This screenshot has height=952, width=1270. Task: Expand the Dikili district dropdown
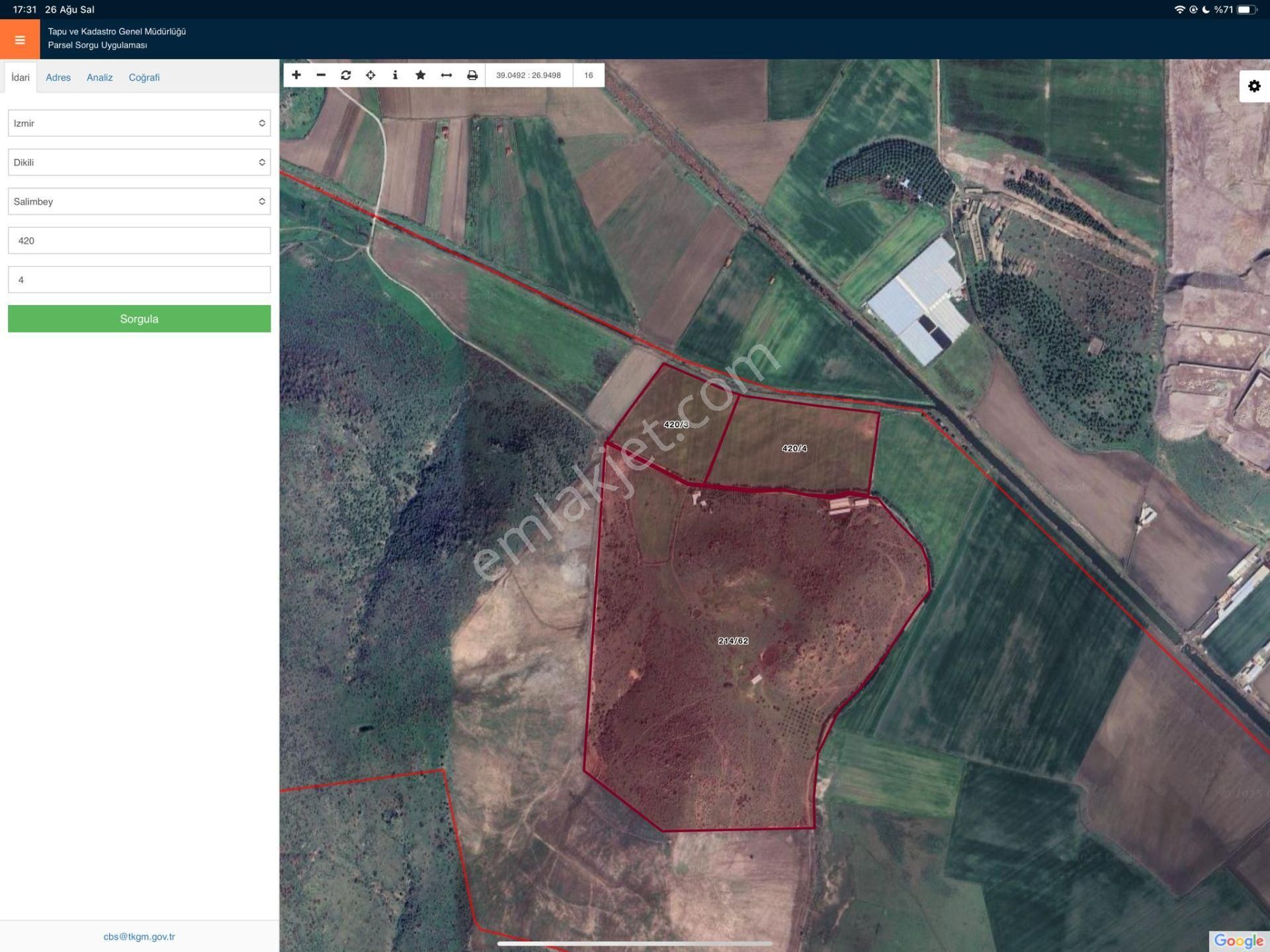139,162
